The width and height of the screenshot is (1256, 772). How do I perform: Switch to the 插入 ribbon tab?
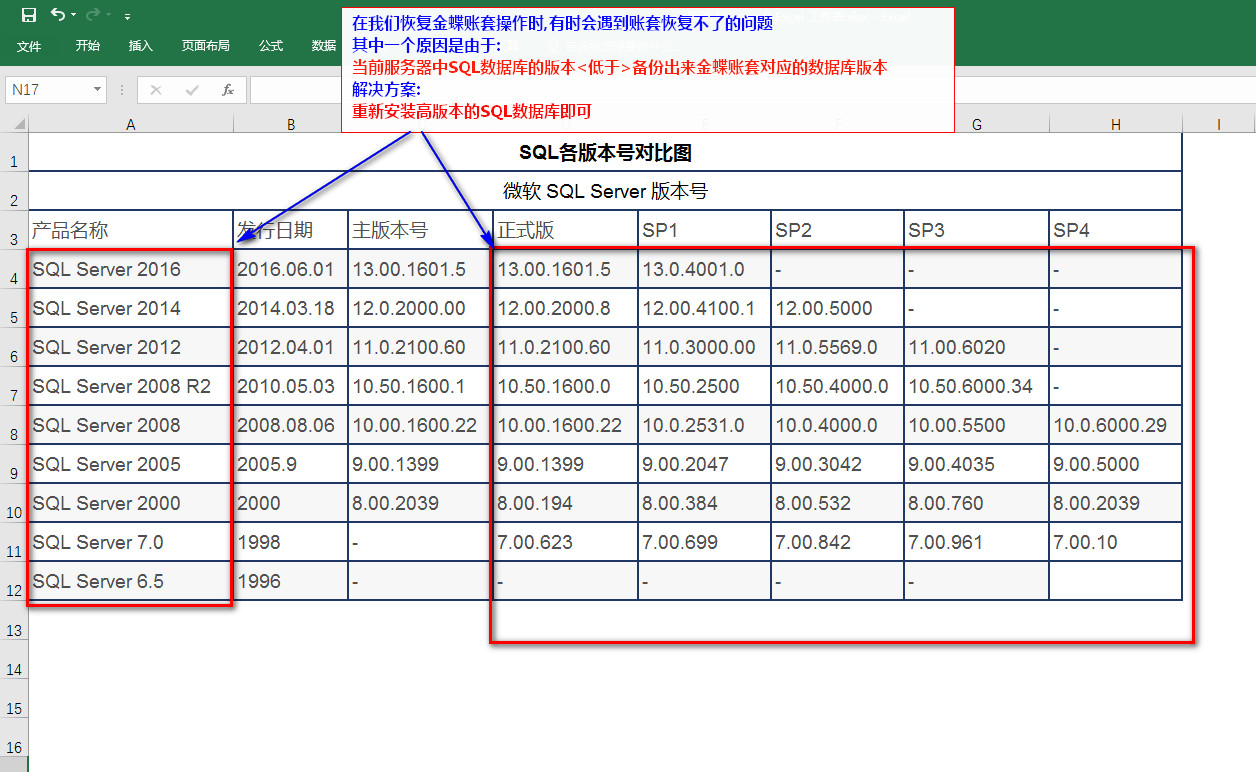tap(141, 46)
